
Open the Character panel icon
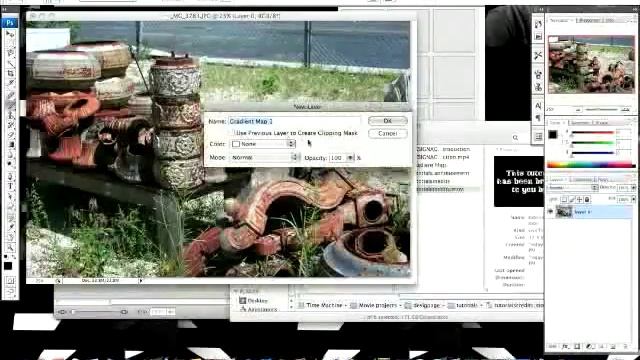click(538, 106)
